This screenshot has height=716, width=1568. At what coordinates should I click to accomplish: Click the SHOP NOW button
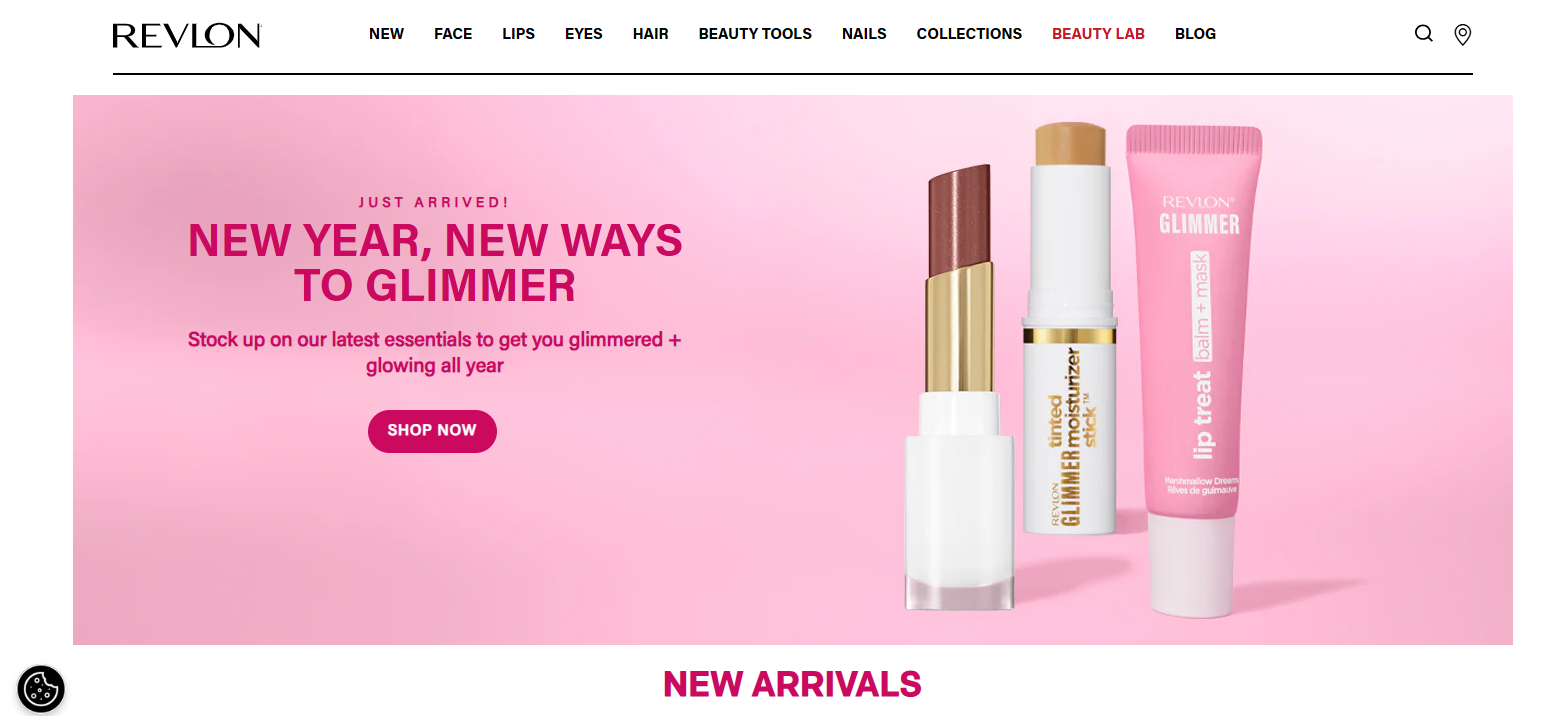(x=432, y=431)
